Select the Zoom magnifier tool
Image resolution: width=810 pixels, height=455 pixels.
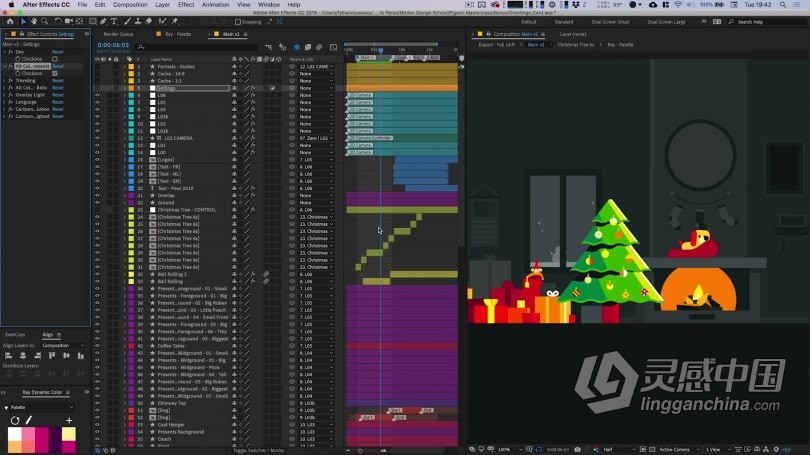pyautogui.click(x=44, y=22)
